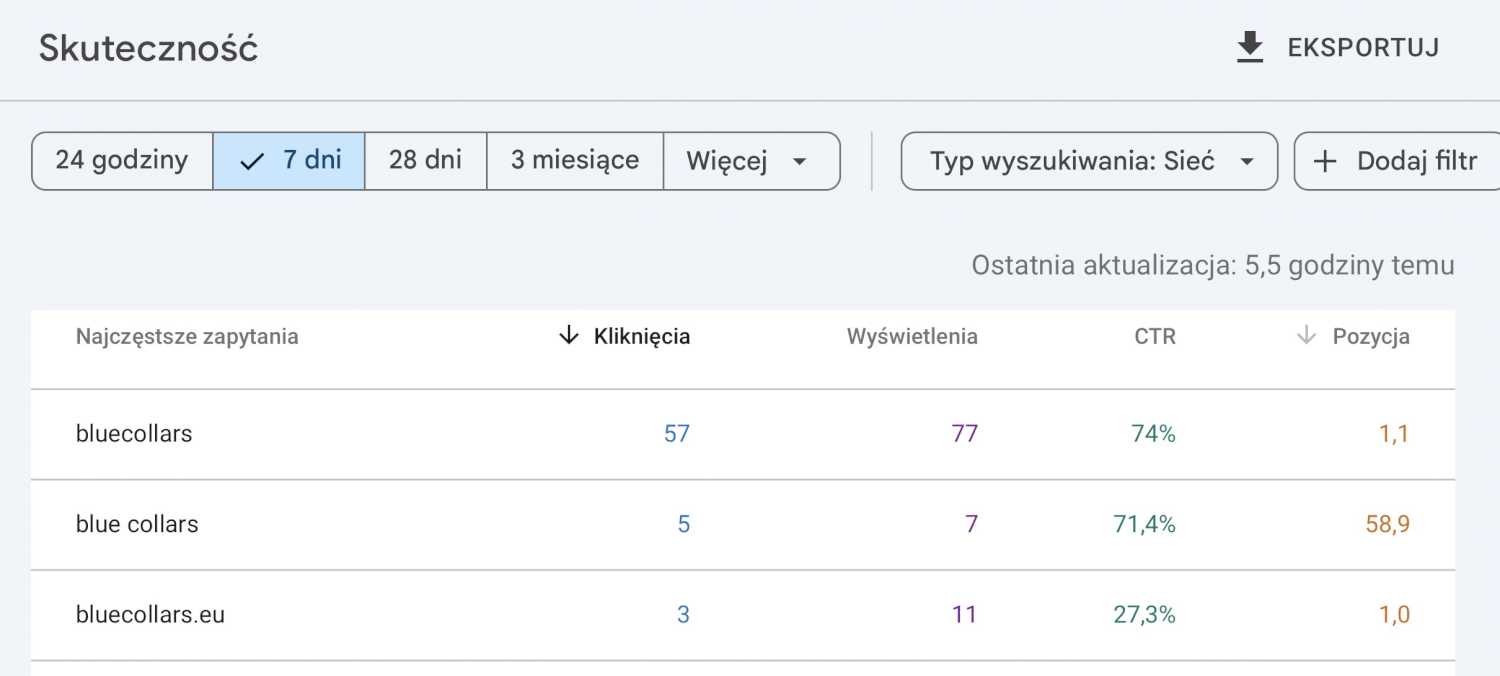This screenshot has height=676, width=1500.
Task: Click the sort arrow next to Pozycja
Action: coord(1305,336)
